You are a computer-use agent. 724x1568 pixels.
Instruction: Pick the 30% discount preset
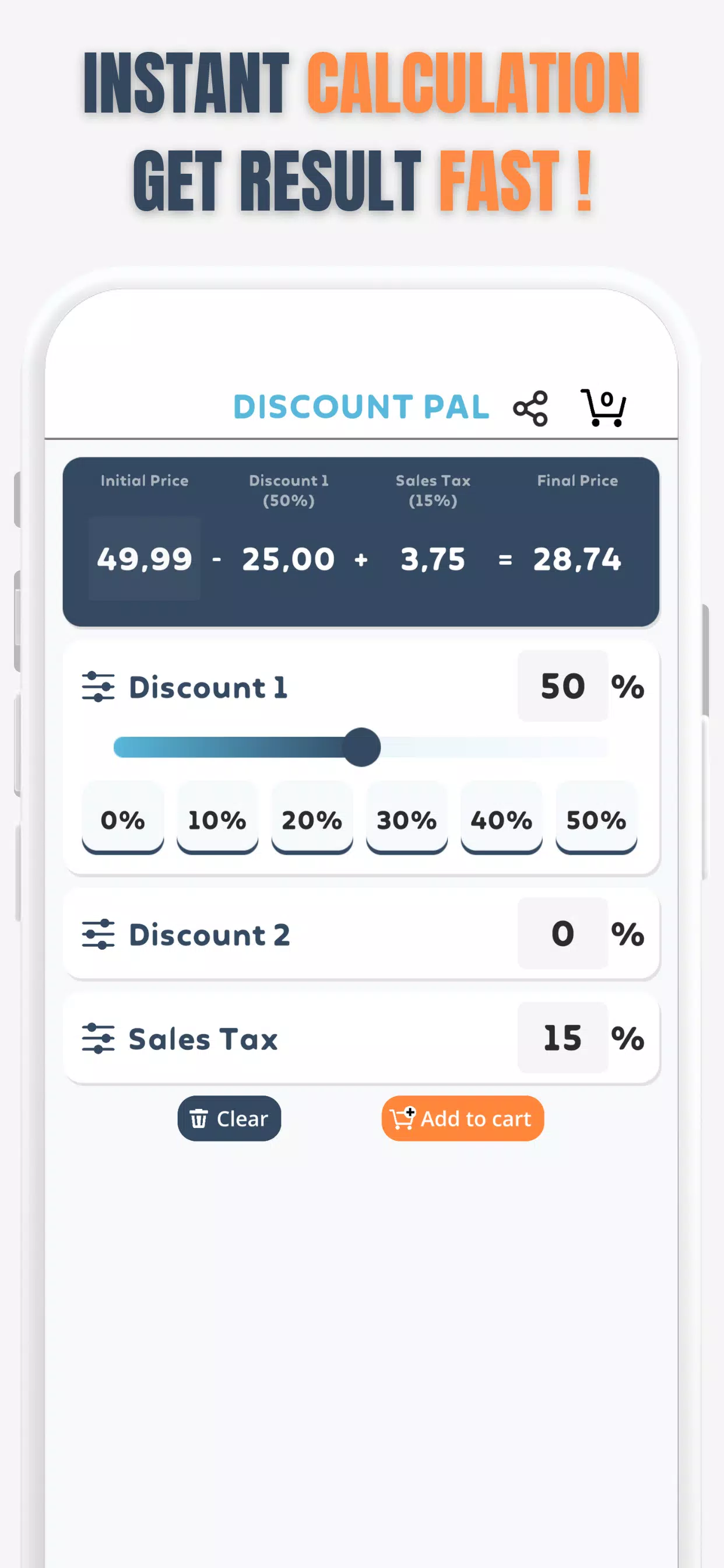[x=407, y=820]
